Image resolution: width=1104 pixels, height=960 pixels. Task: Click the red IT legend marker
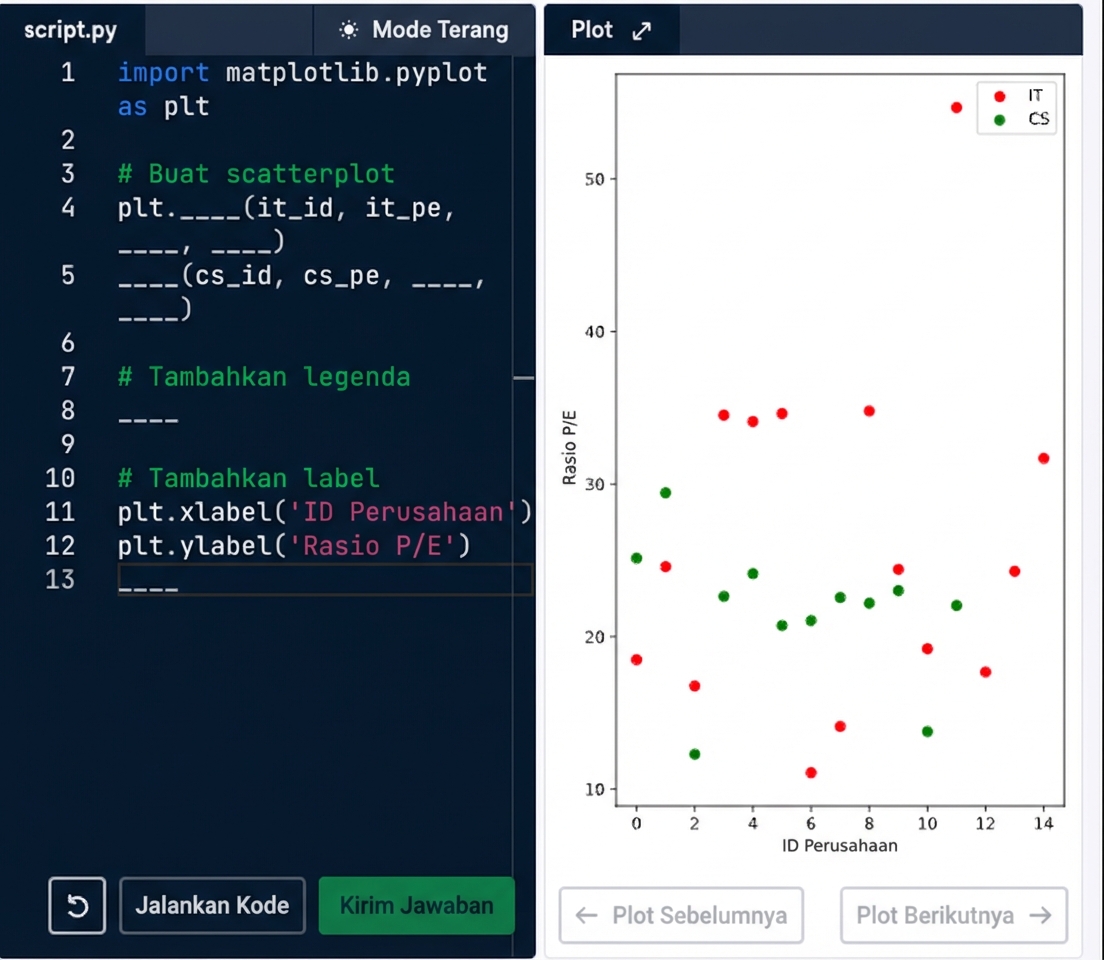point(999,96)
